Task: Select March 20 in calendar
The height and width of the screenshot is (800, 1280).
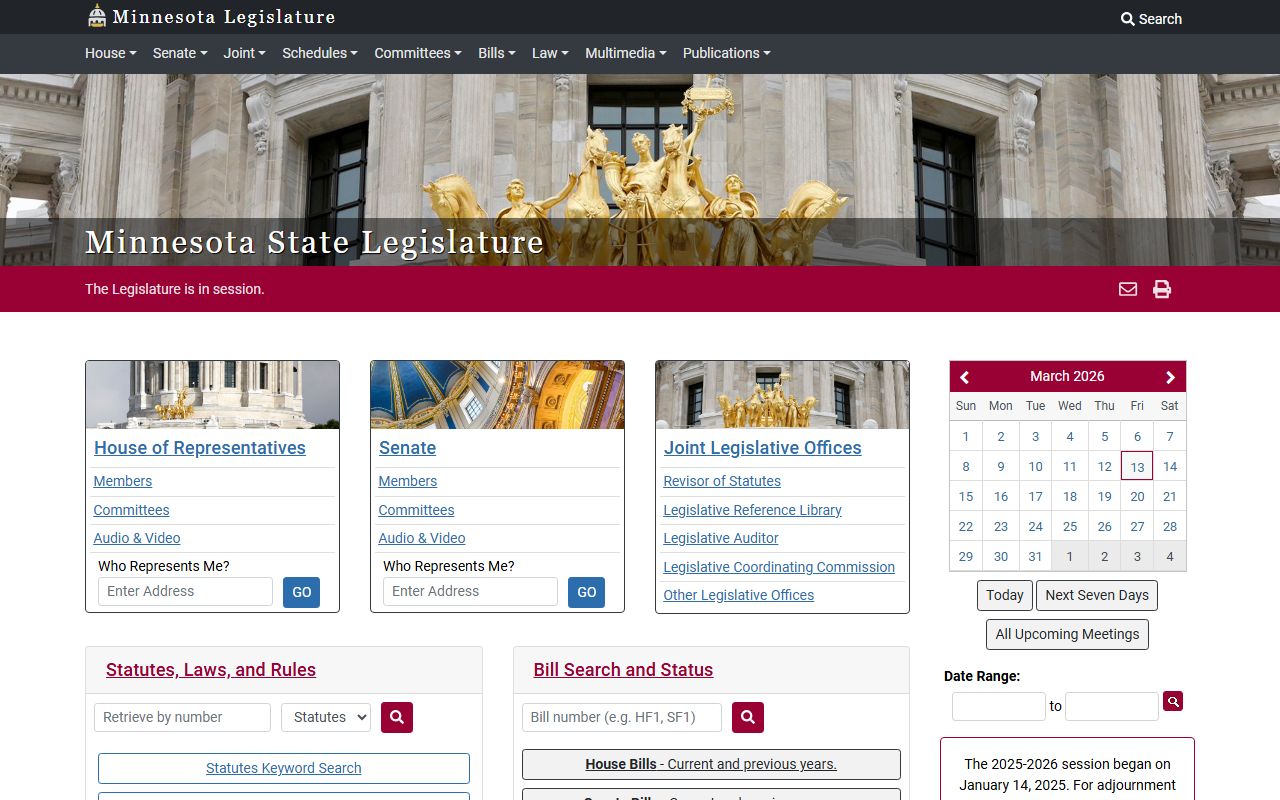Action: click(1137, 496)
